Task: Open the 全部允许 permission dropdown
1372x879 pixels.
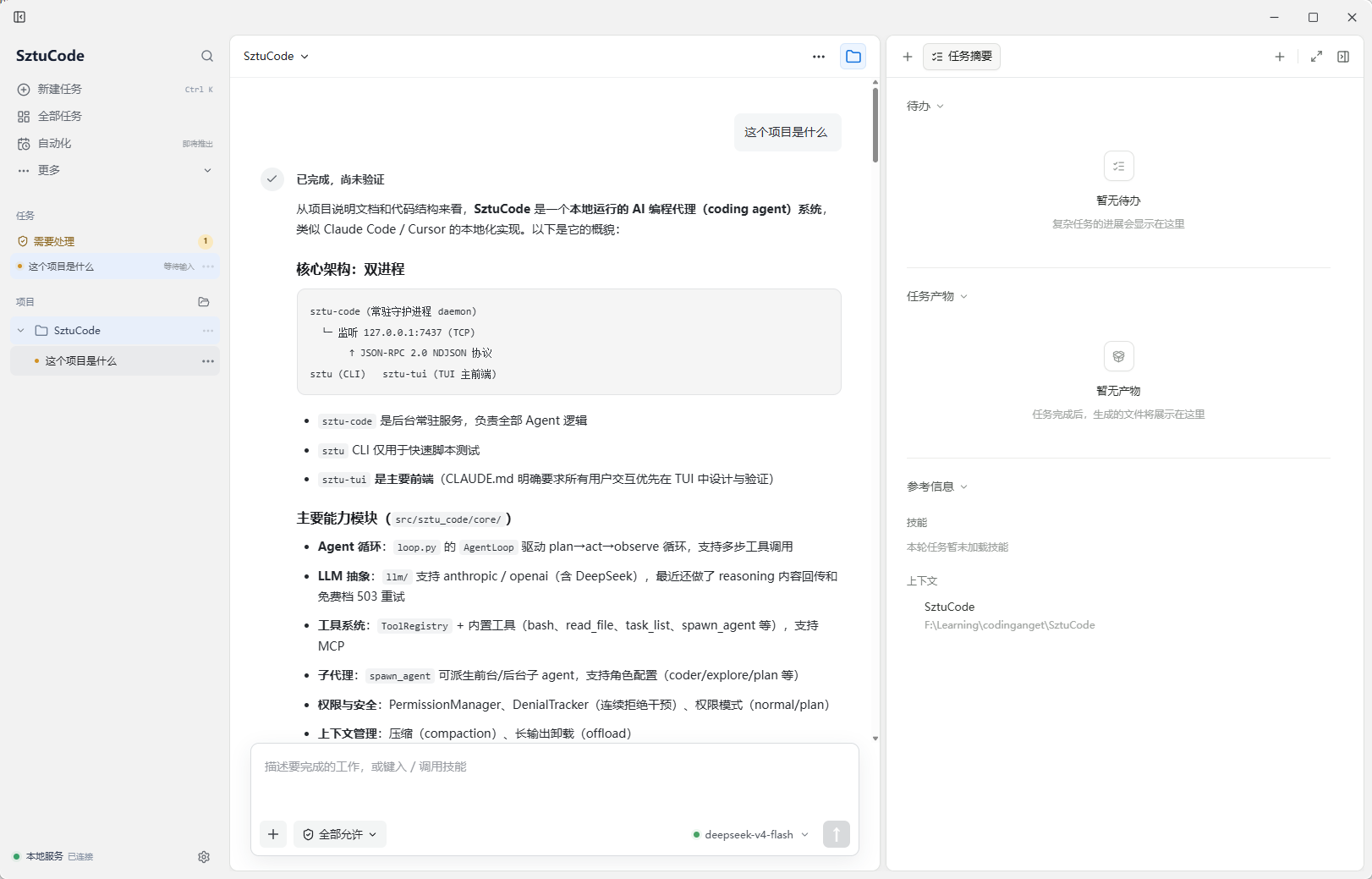Action: point(340,834)
